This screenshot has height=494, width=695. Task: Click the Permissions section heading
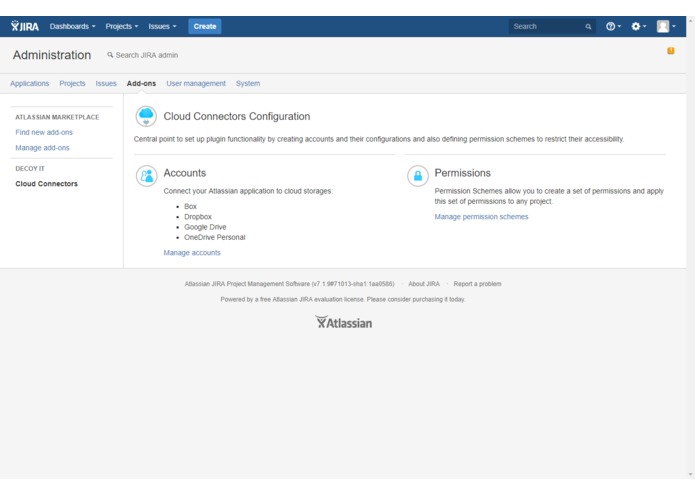point(463,173)
